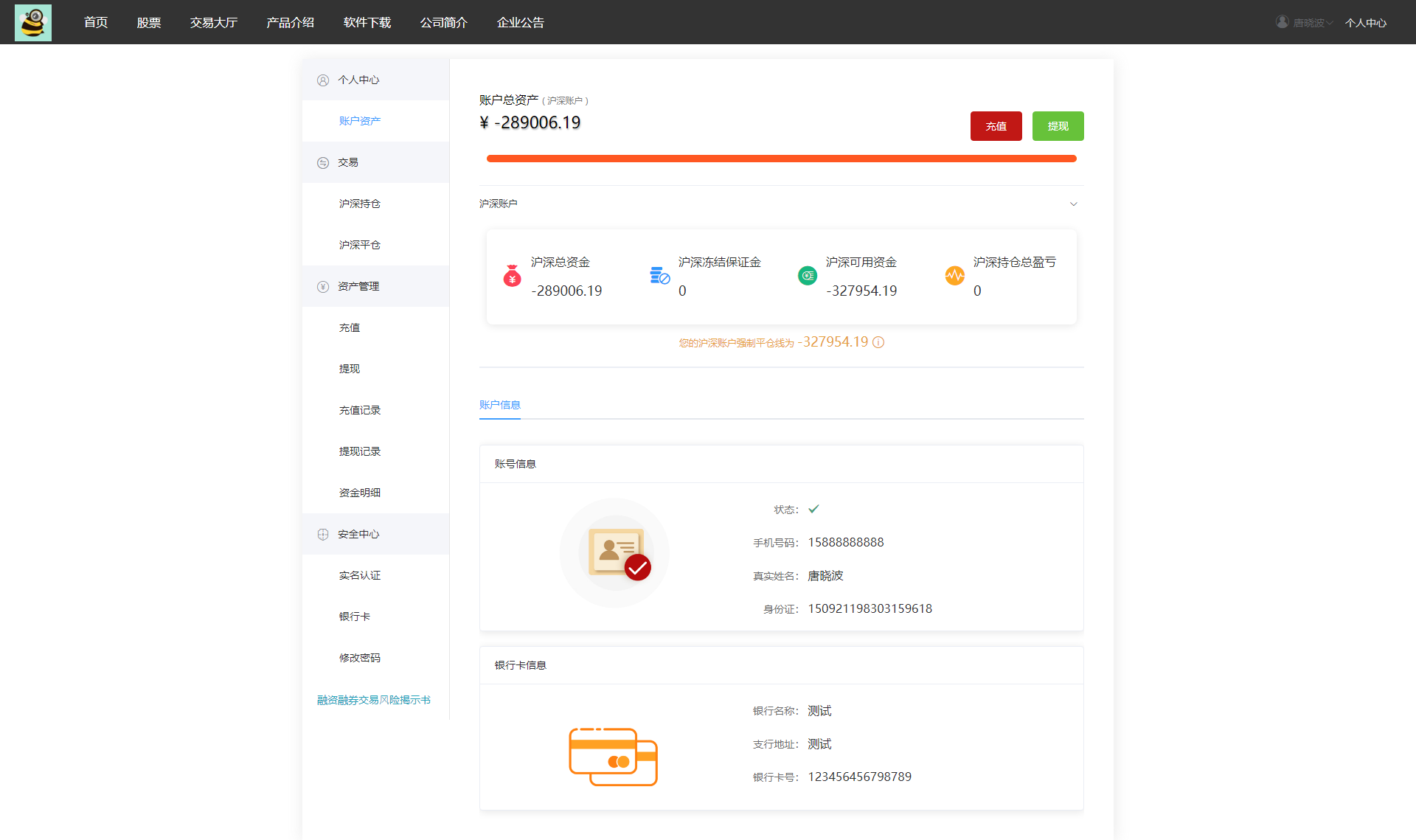Click the info icon next to the liquidation line
Screen dimensions: 1416x840
click(878, 342)
